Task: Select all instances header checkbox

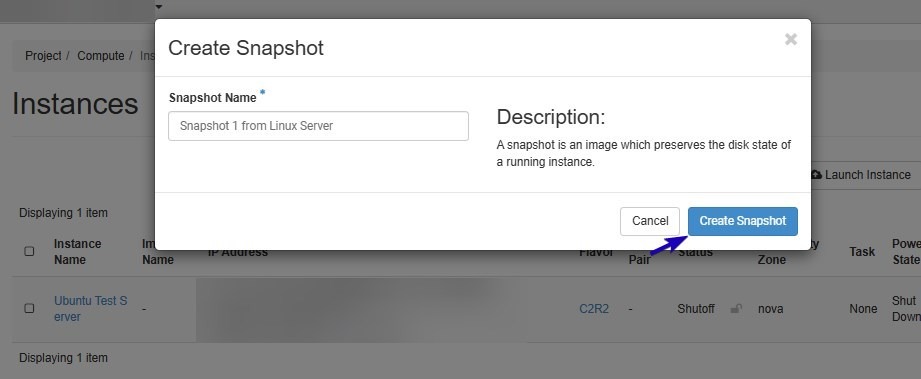Action: click(x=29, y=251)
